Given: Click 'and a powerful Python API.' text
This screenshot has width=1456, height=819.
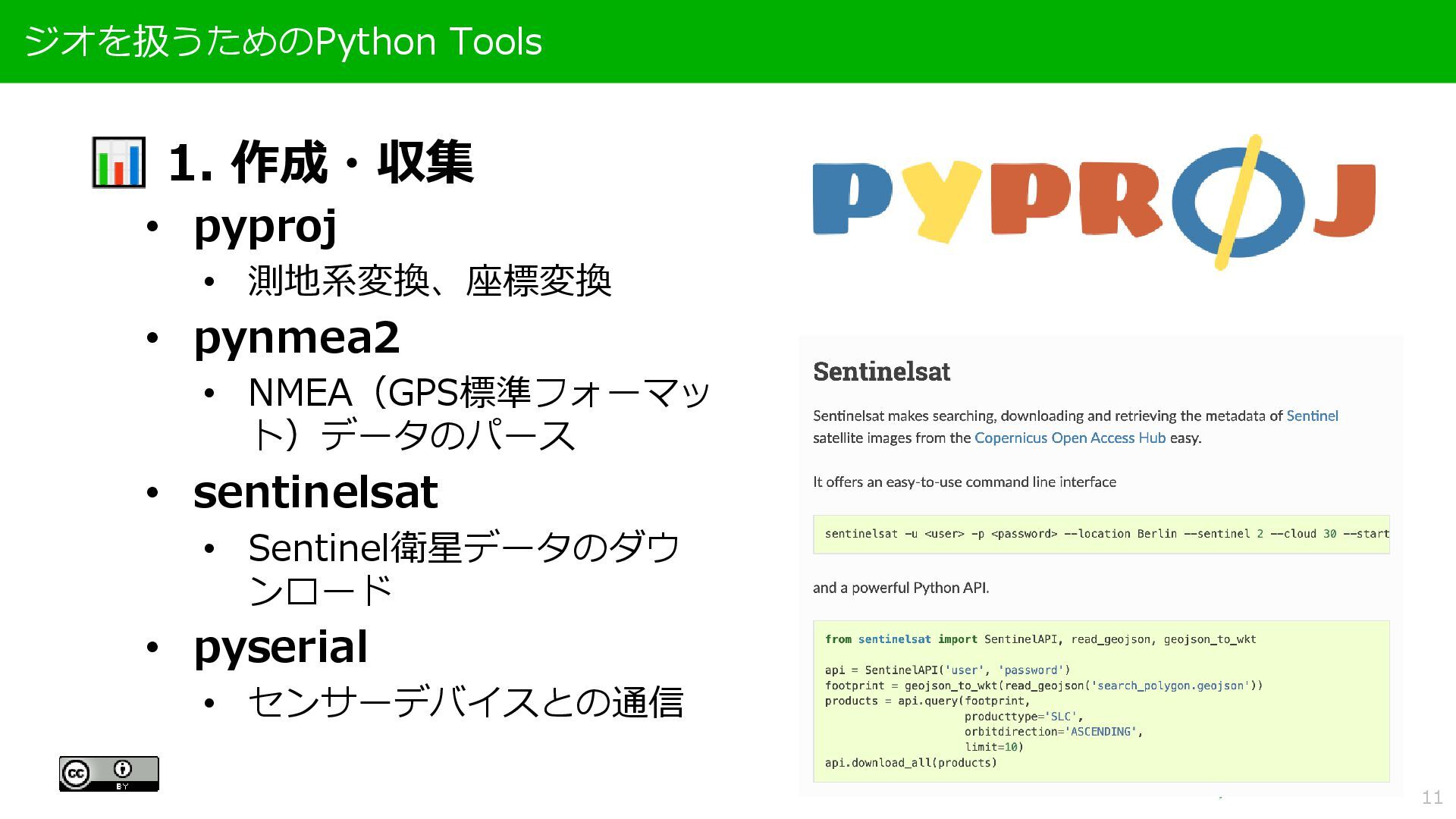Looking at the screenshot, I should click(901, 588).
